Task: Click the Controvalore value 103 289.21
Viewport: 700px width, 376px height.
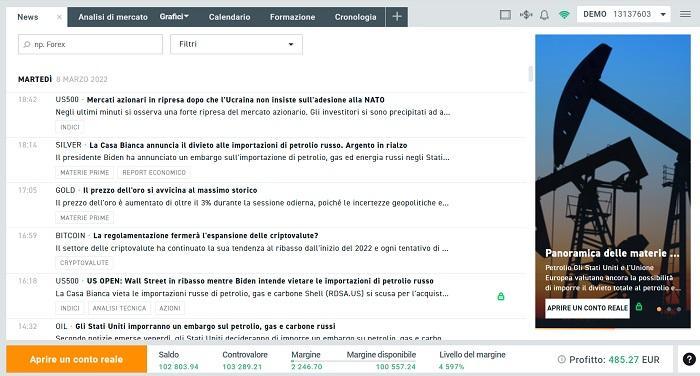Action: point(242,367)
